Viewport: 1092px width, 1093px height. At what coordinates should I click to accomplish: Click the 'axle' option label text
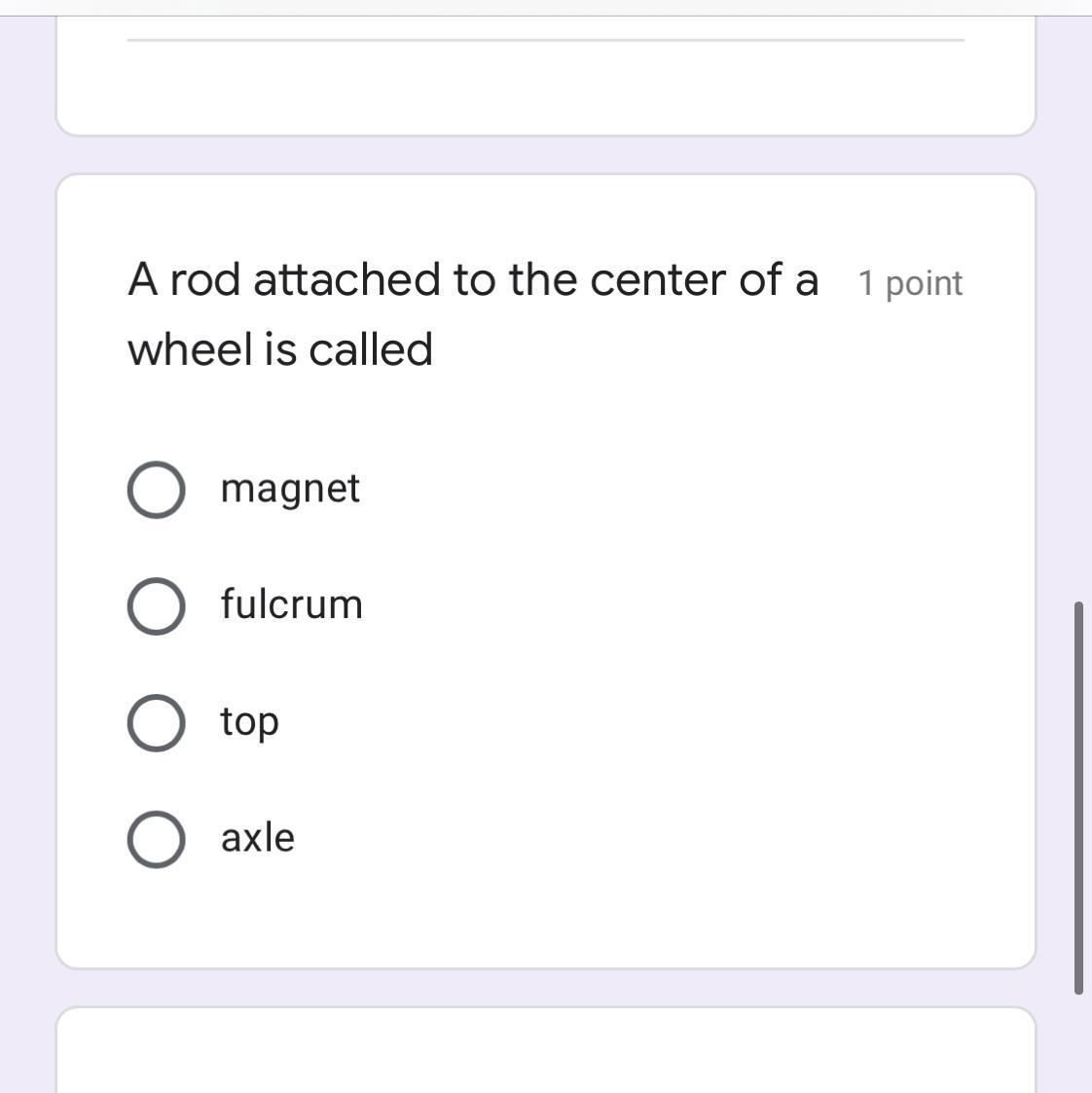point(257,838)
